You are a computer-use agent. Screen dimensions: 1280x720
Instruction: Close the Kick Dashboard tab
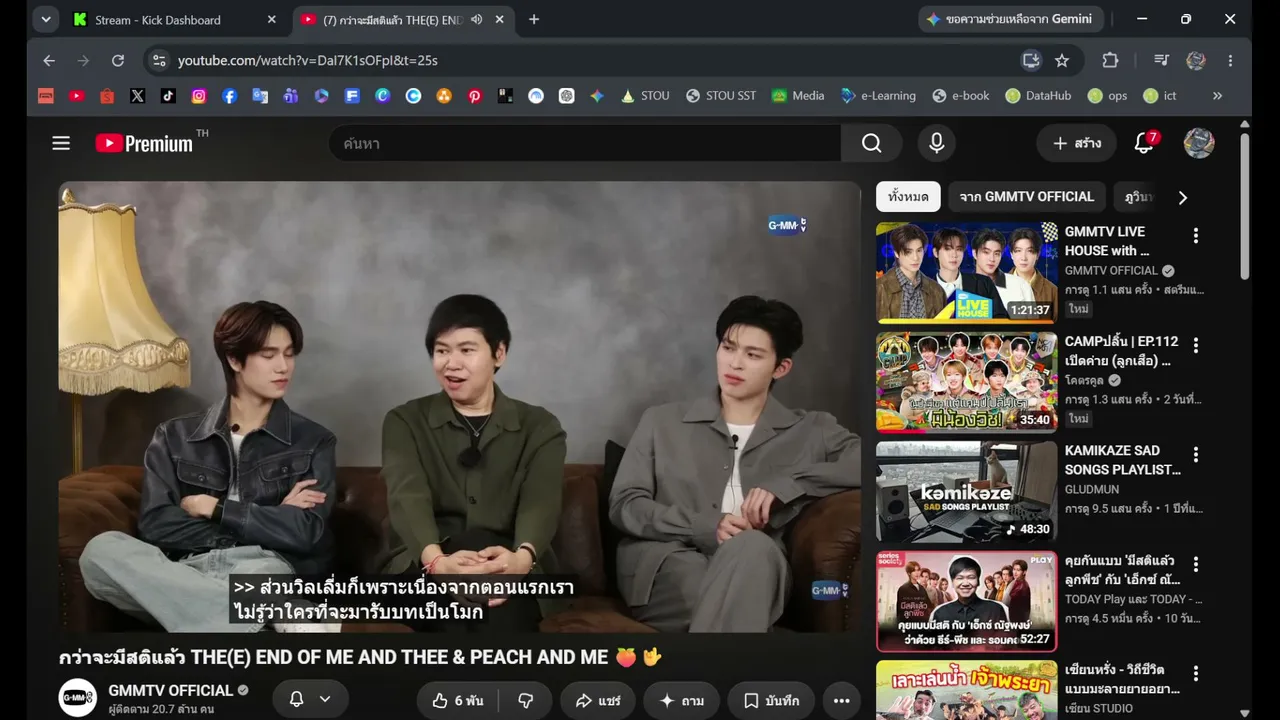point(272,19)
